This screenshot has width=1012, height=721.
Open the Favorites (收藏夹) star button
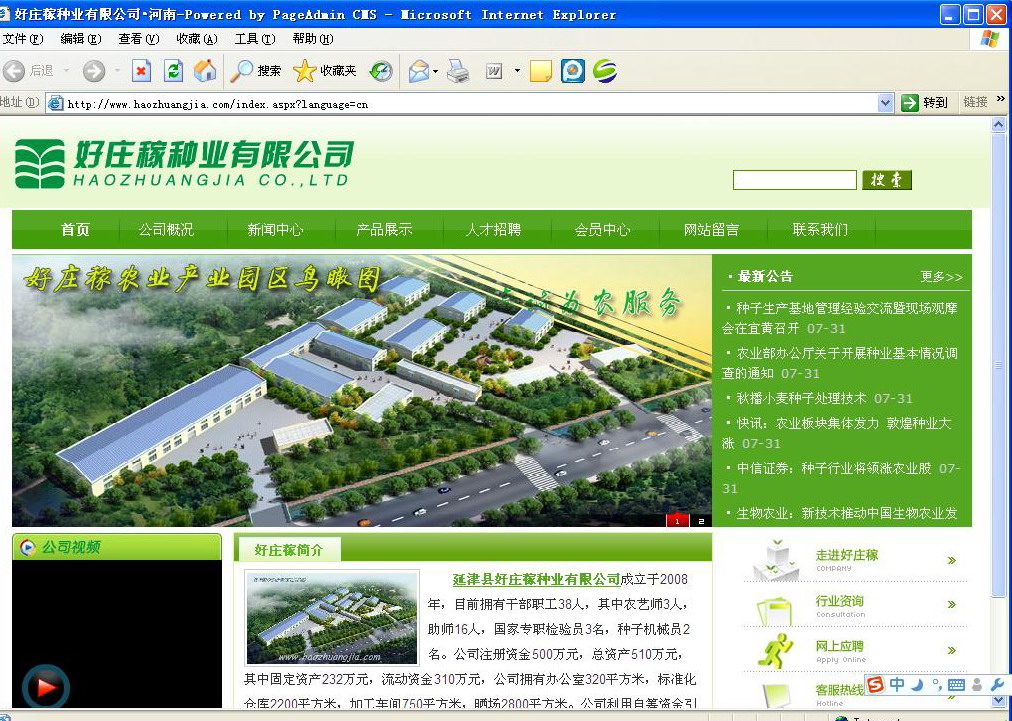click(325, 71)
